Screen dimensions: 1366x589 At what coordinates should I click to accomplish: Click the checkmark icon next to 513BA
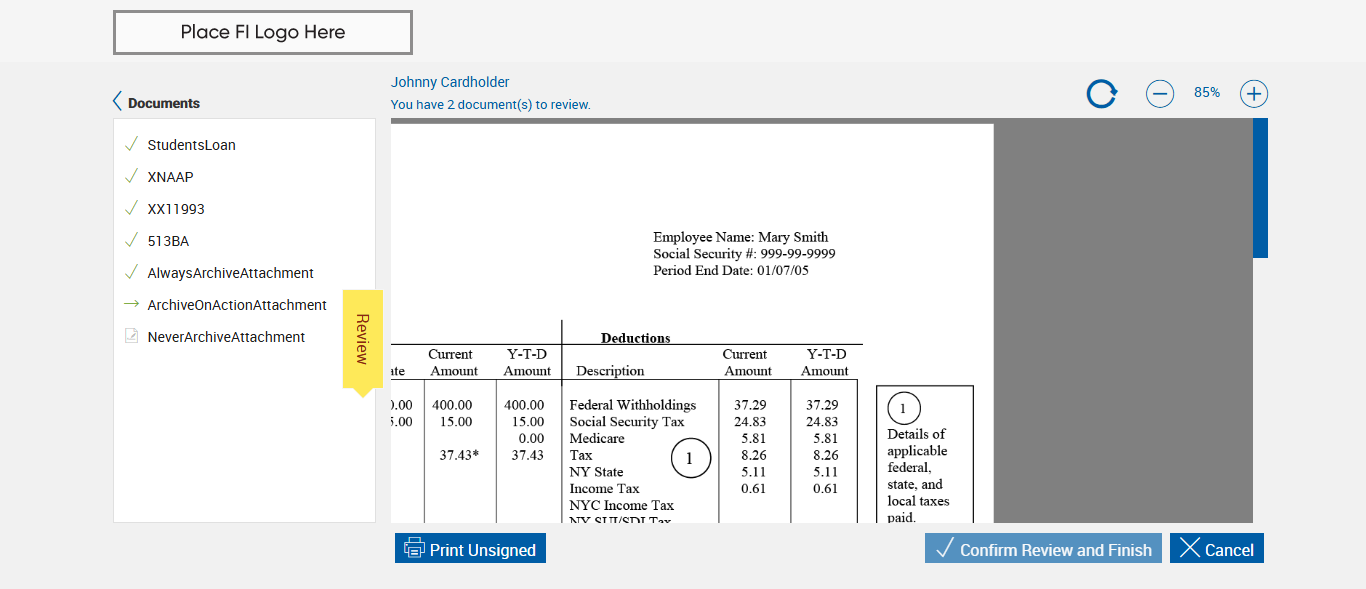pos(131,240)
